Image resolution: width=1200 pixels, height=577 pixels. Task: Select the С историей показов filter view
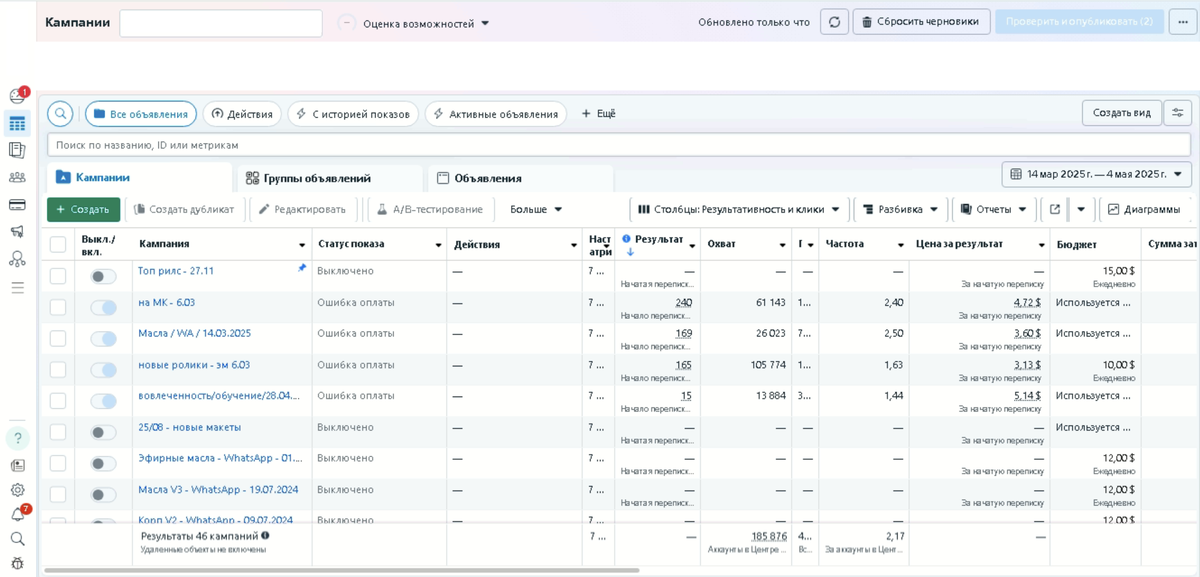(352, 114)
